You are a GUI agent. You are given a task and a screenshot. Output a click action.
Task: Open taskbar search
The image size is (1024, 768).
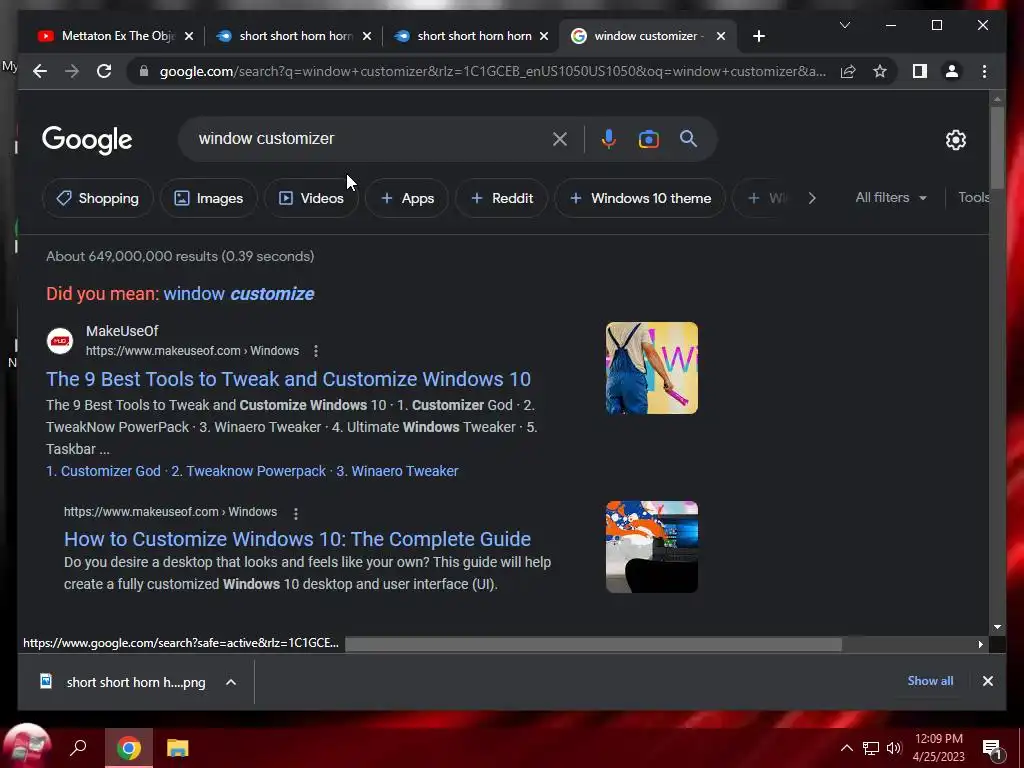click(78, 747)
